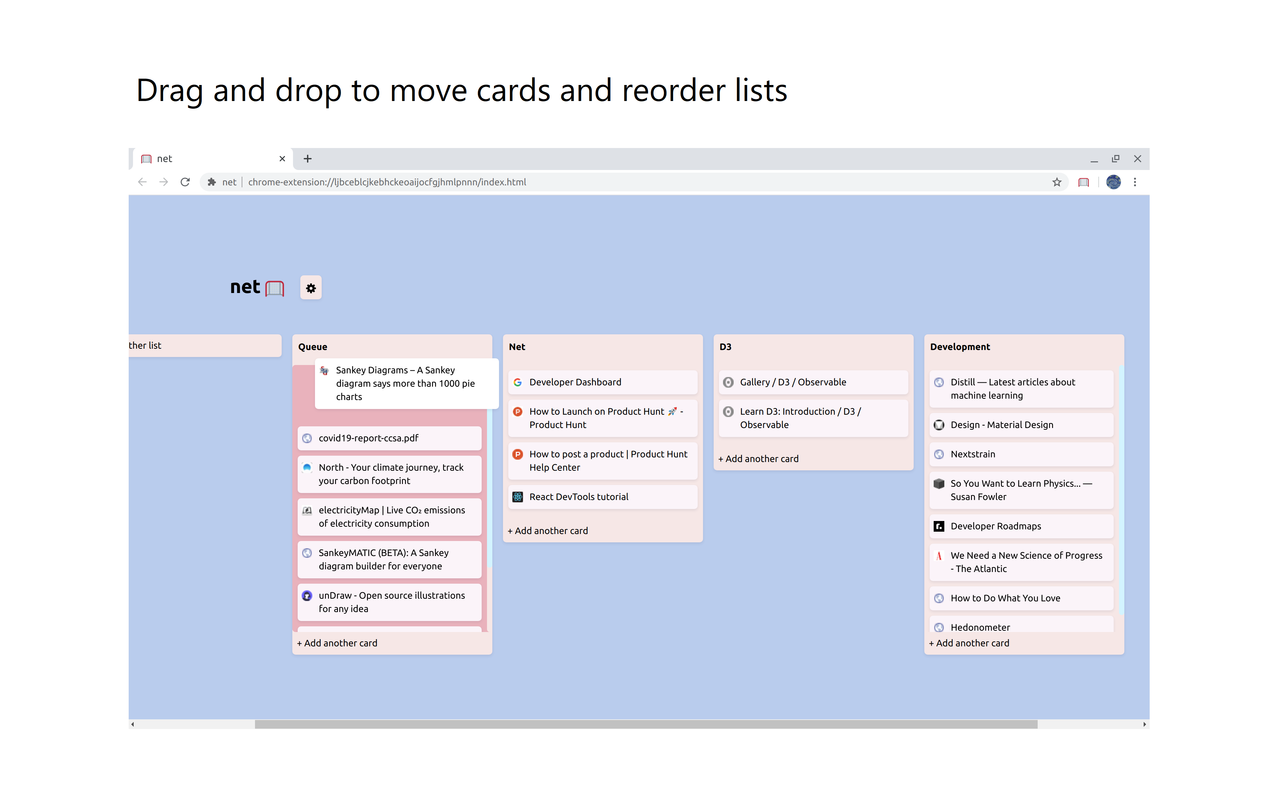Add another card to the D3 list

[x=758, y=459]
